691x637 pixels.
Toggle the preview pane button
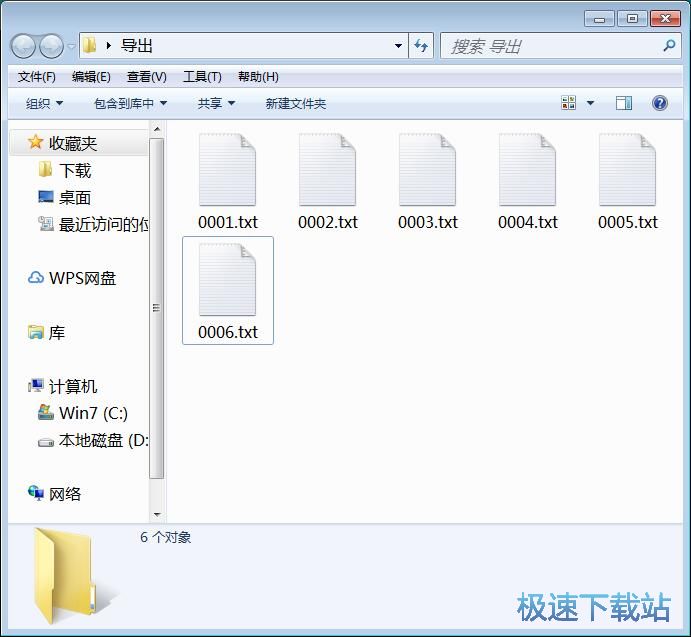(624, 103)
